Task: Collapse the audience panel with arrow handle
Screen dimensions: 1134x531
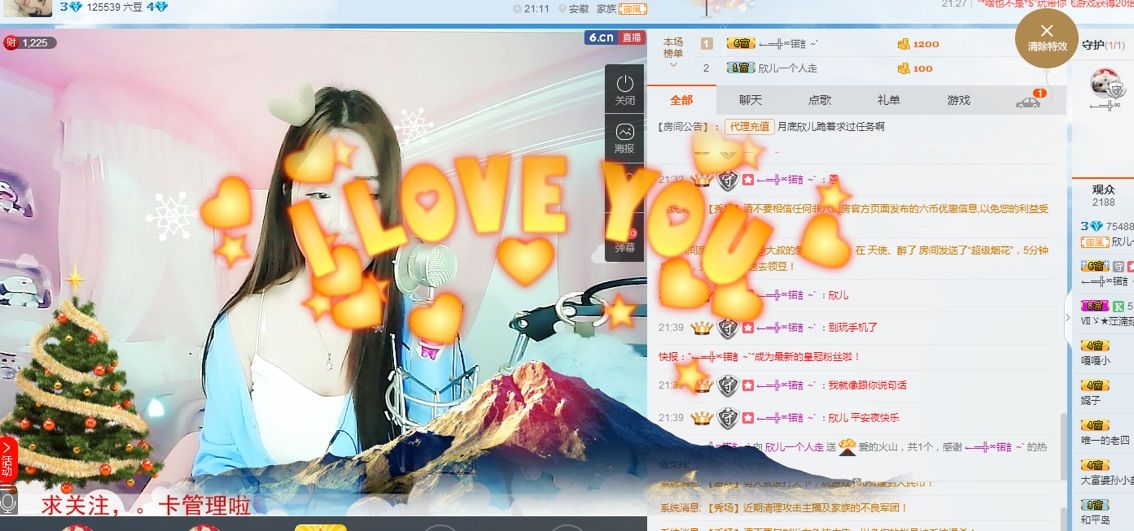Action: tap(1068, 317)
